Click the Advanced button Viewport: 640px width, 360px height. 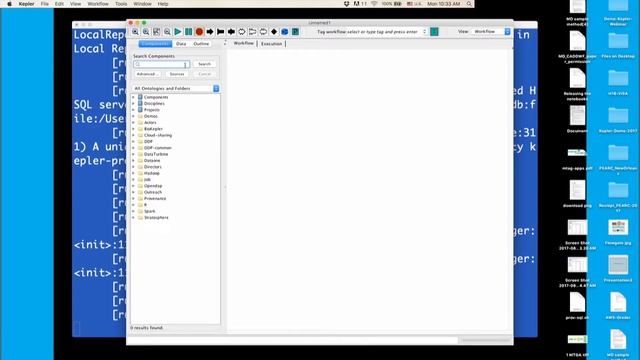point(147,74)
